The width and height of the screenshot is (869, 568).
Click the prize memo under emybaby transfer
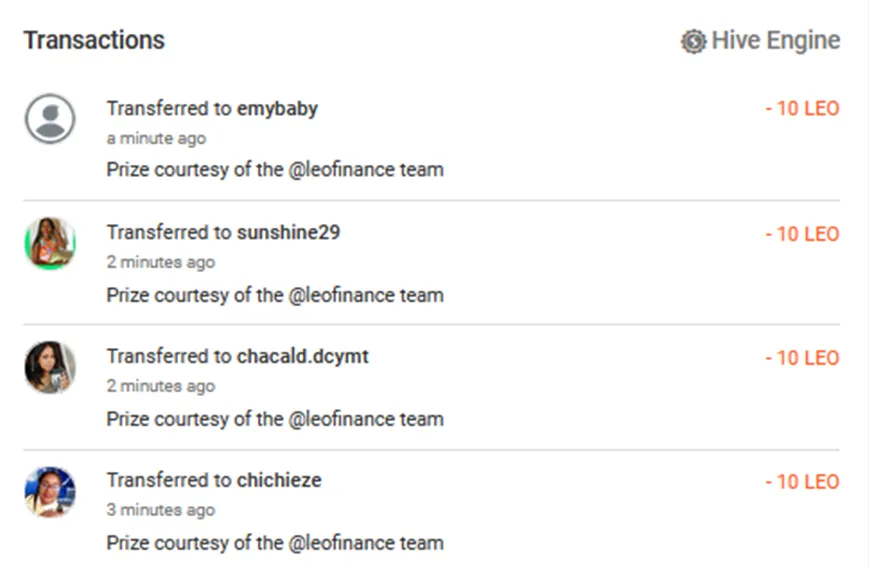pos(275,170)
